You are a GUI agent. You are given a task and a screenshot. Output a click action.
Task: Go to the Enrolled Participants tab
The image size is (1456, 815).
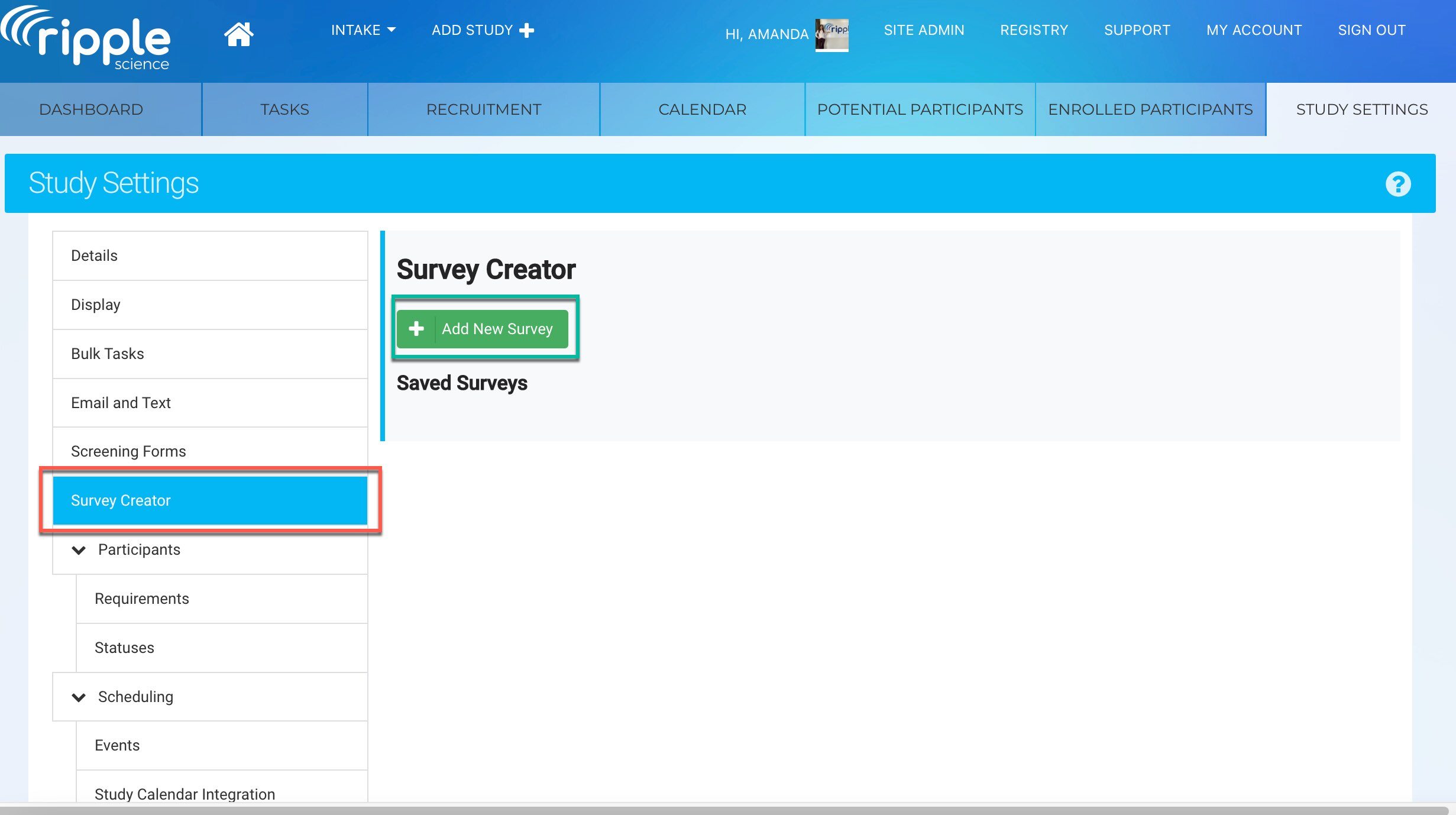(x=1150, y=109)
